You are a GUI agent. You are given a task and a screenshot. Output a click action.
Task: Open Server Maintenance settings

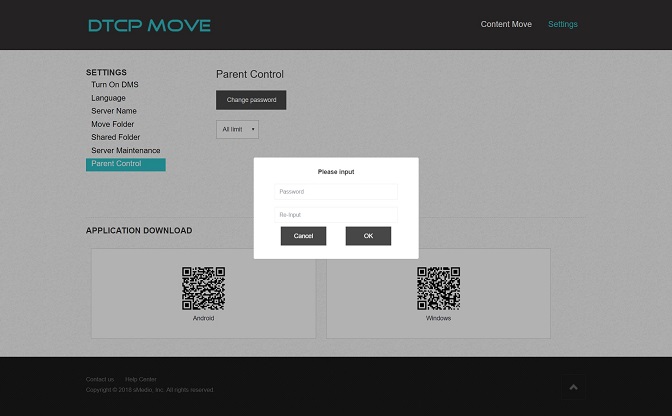pos(125,150)
